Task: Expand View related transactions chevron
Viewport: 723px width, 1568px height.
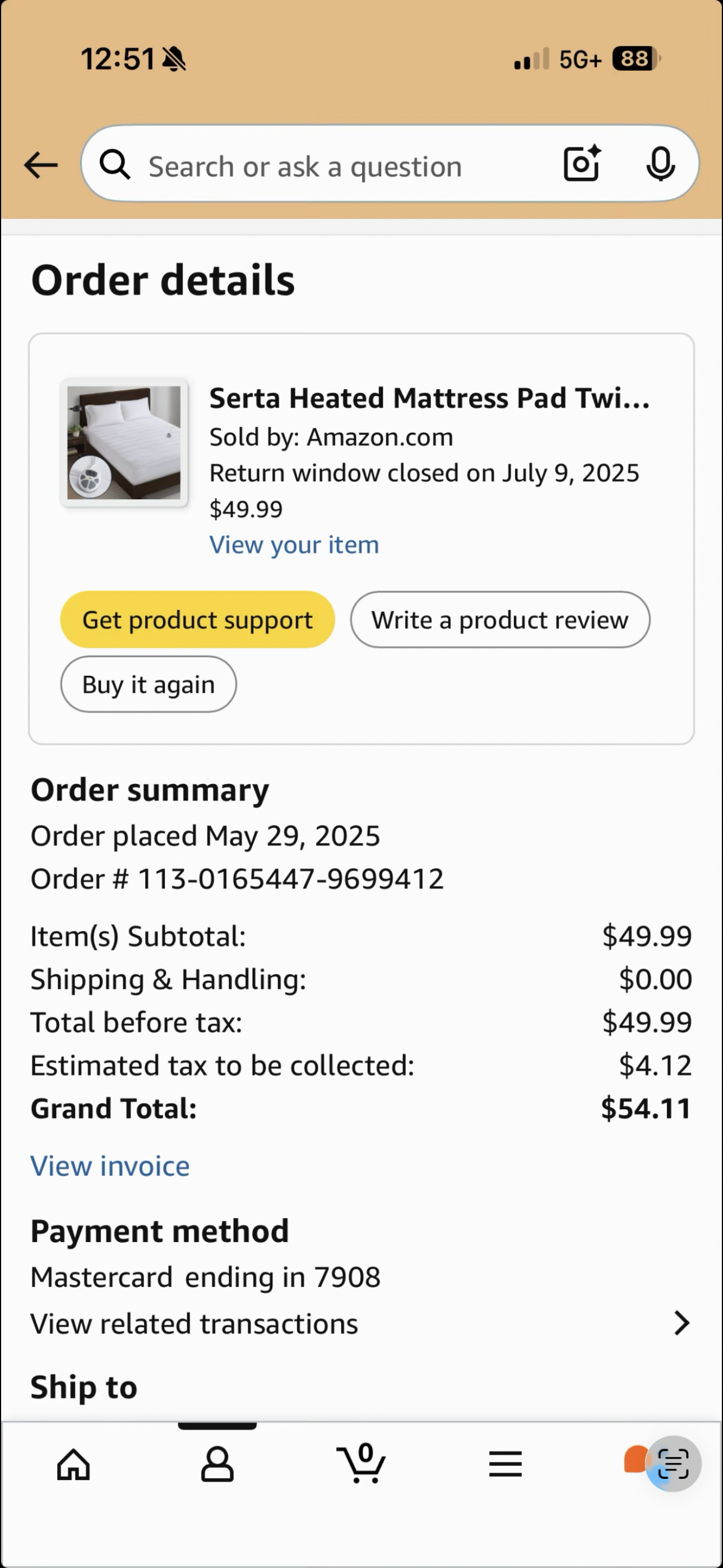Action: tap(682, 1323)
